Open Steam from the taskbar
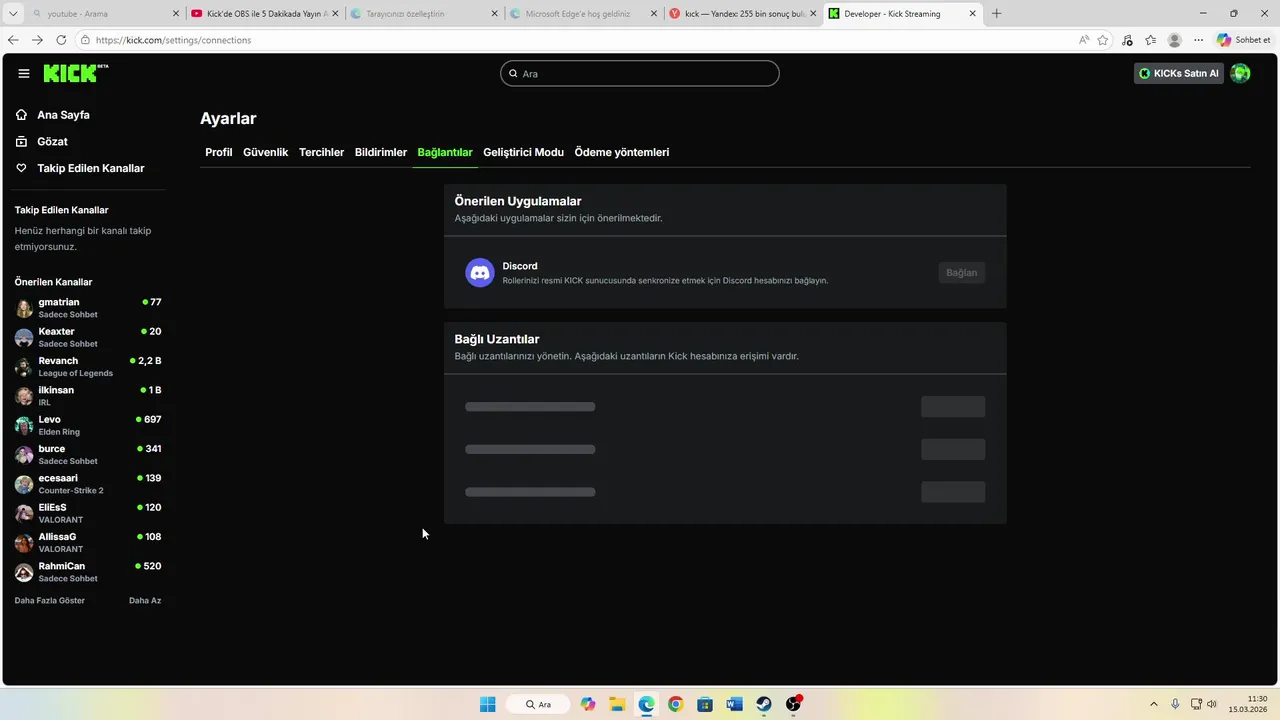 tap(764, 704)
